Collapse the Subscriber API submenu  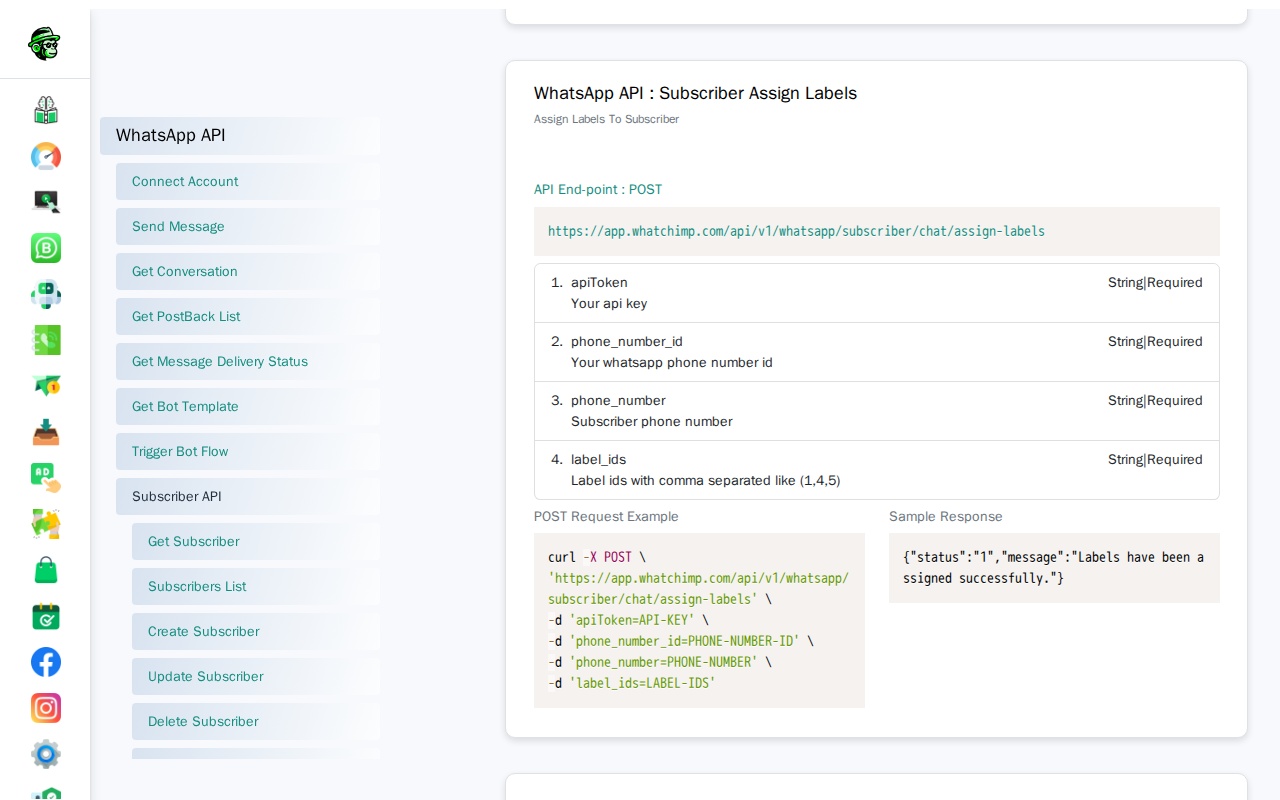click(x=248, y=497)
